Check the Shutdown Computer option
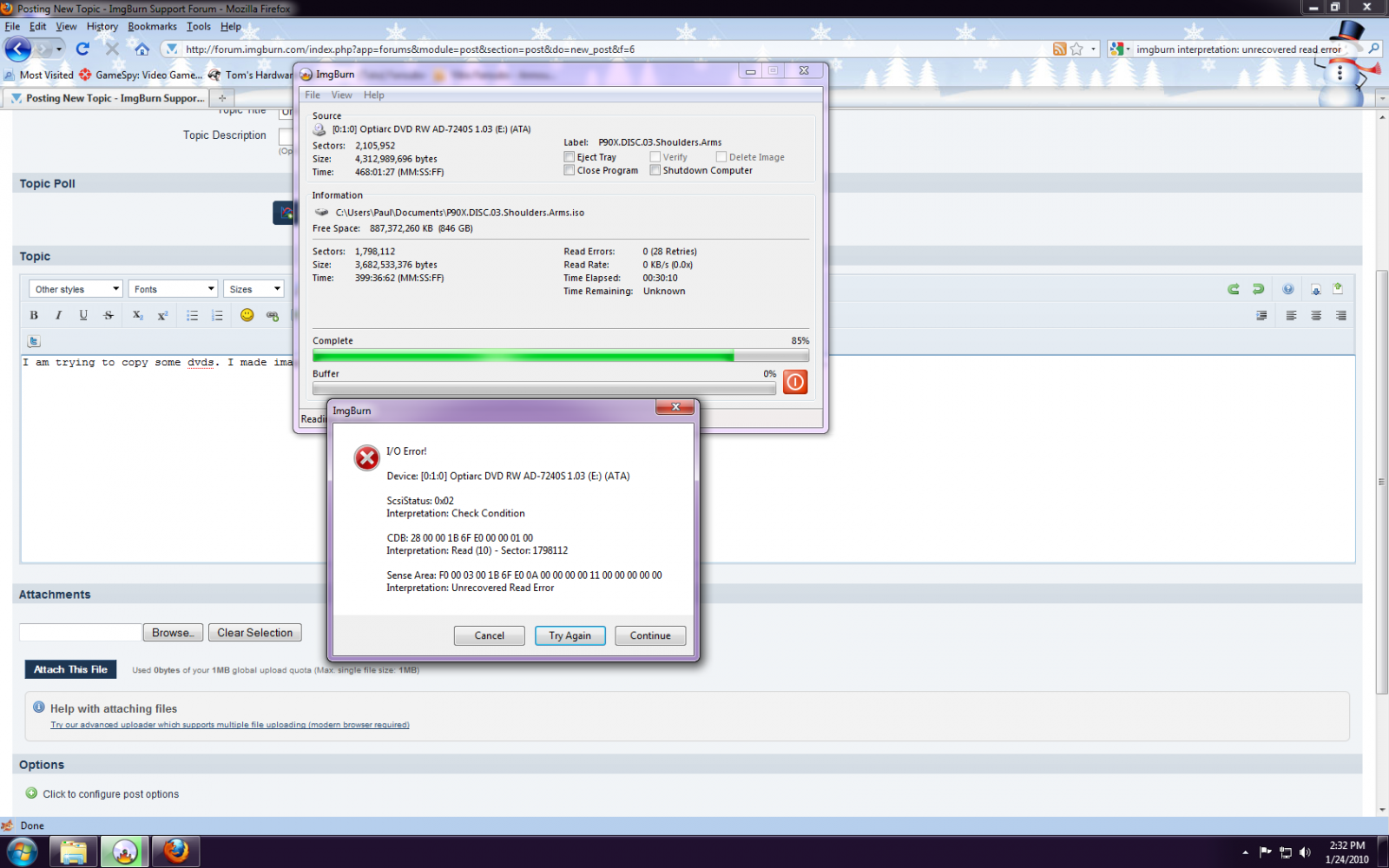 click(x=655, y=170)
